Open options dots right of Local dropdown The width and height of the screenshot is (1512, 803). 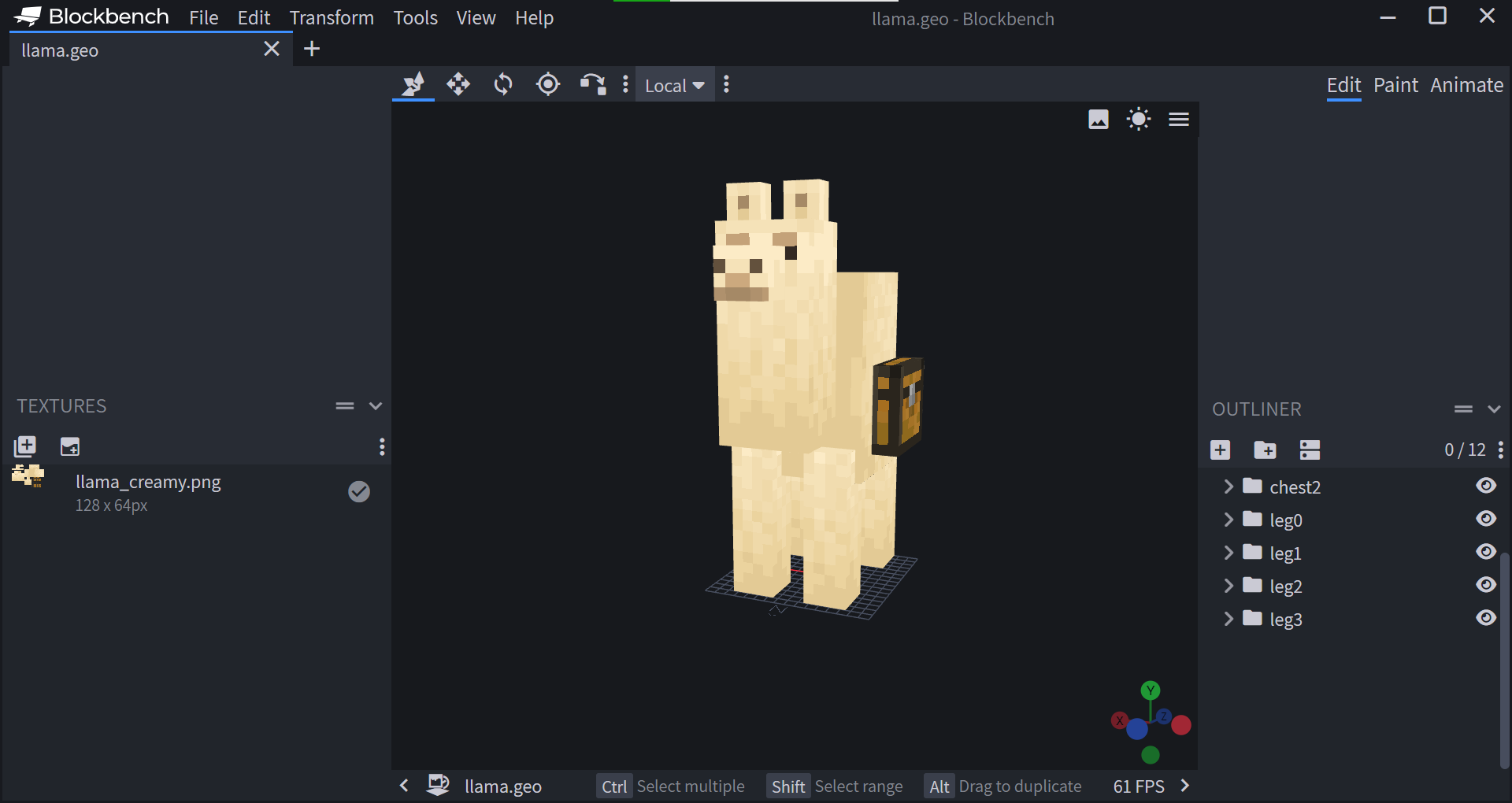[x=726, y=84]
